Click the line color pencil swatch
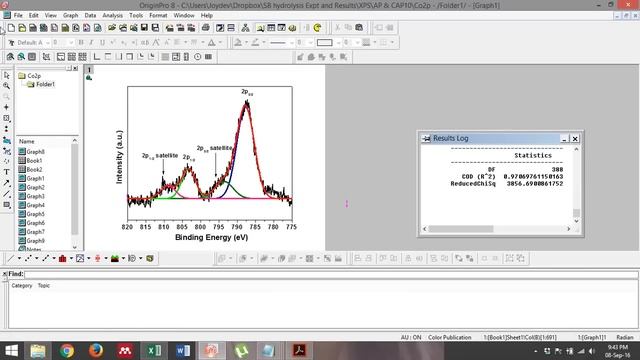The width and height of the screenshot is (640, 360). point(255,42)
